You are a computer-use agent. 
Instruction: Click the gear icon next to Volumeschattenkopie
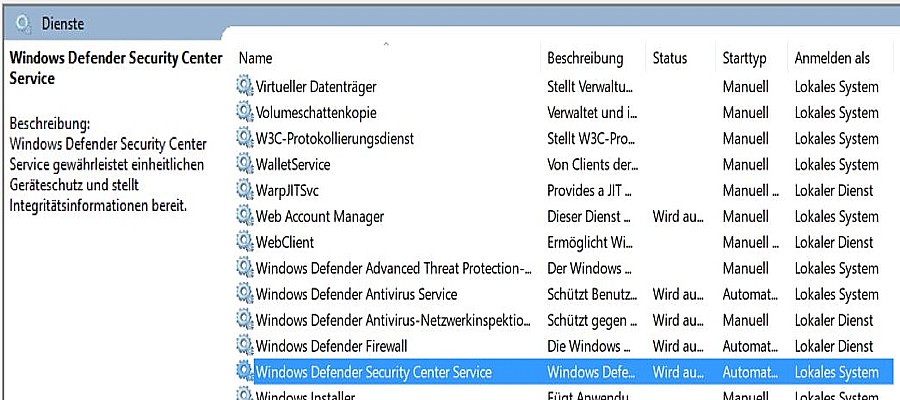245,112
